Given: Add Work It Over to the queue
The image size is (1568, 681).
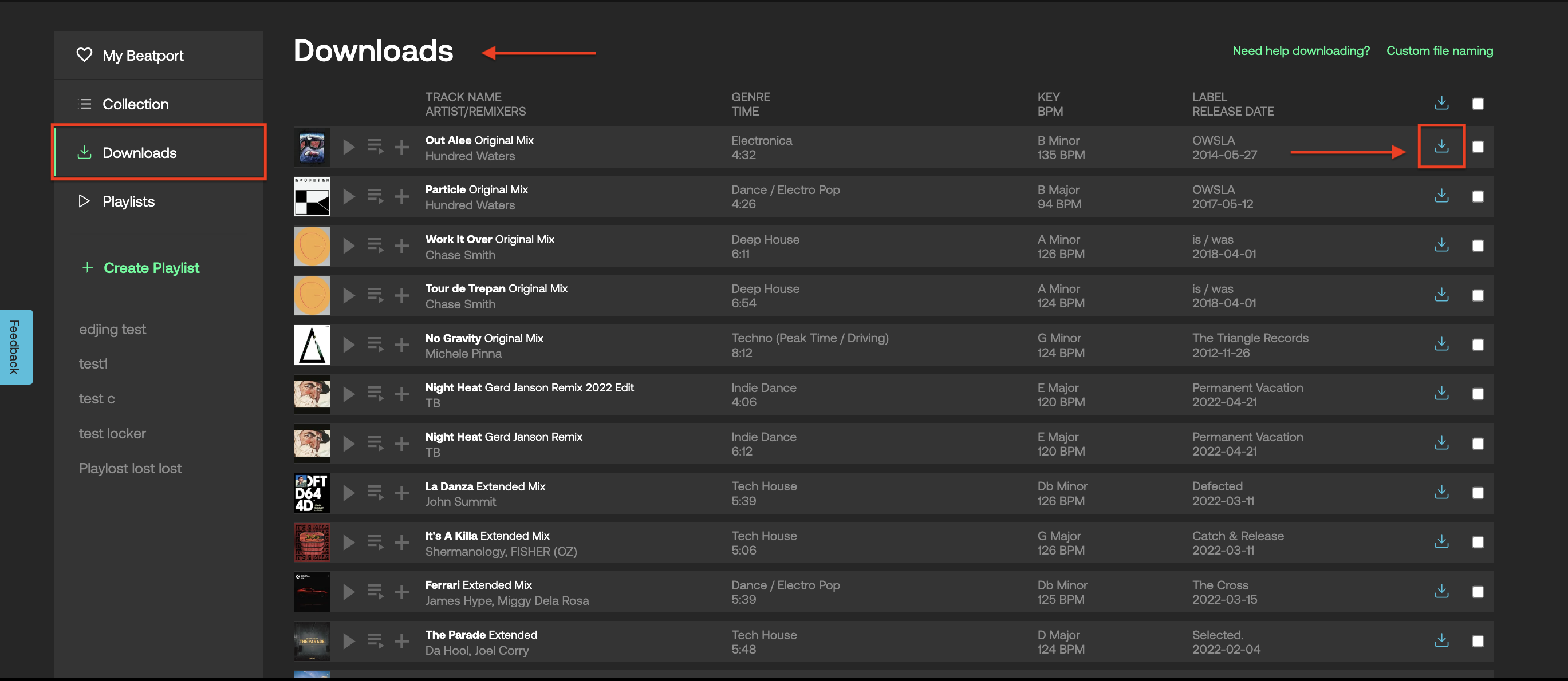Looking at the screenshot, I should point(375,246).
